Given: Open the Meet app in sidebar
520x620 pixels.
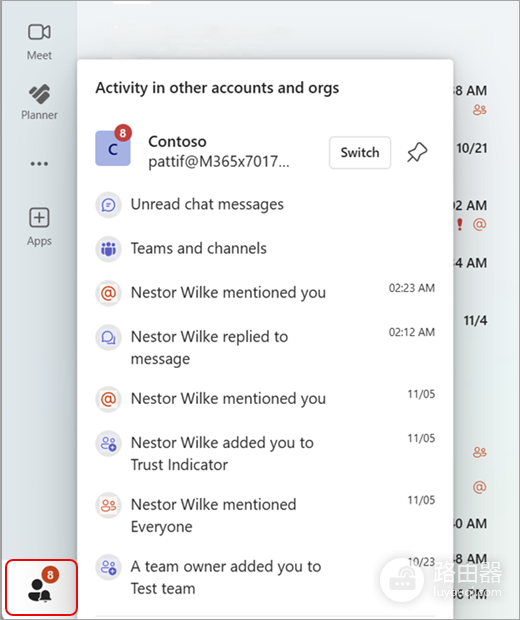Looking at the screenshot, I should (39, 42).
